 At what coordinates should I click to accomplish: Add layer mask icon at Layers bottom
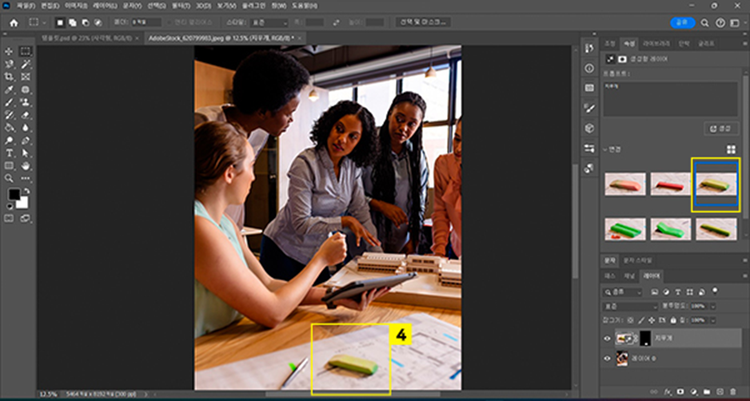coord(681,392)
